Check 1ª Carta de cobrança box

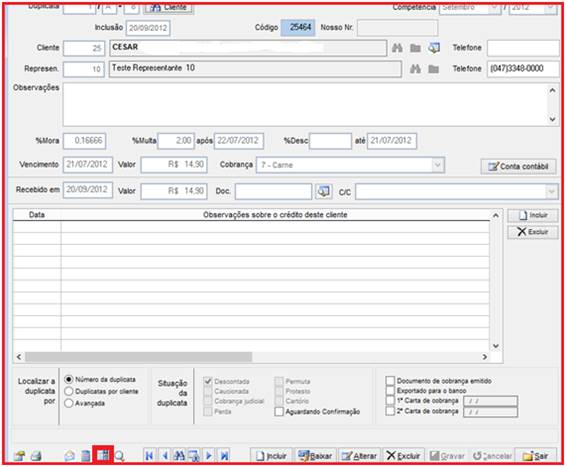[x=390, y=401]
